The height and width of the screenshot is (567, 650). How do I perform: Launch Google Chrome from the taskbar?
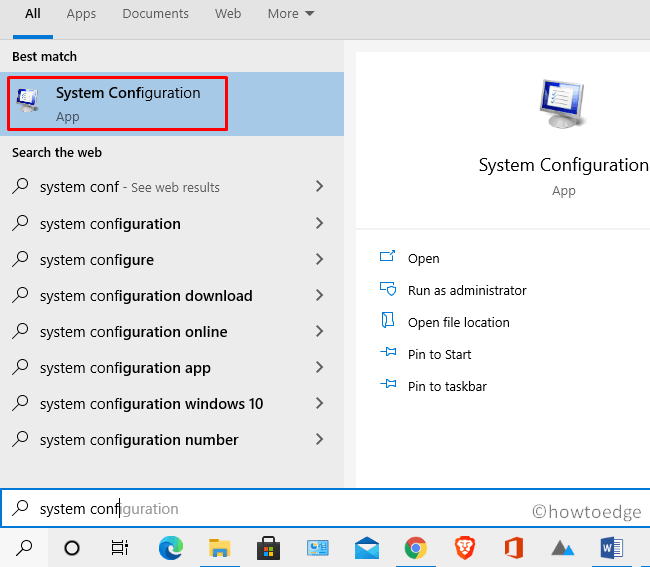[x=416, y=547]
